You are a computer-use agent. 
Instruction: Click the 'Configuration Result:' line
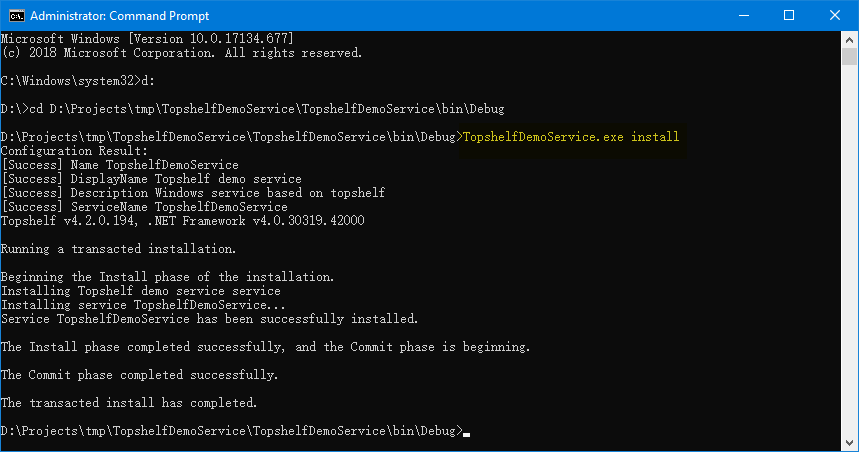75,151
